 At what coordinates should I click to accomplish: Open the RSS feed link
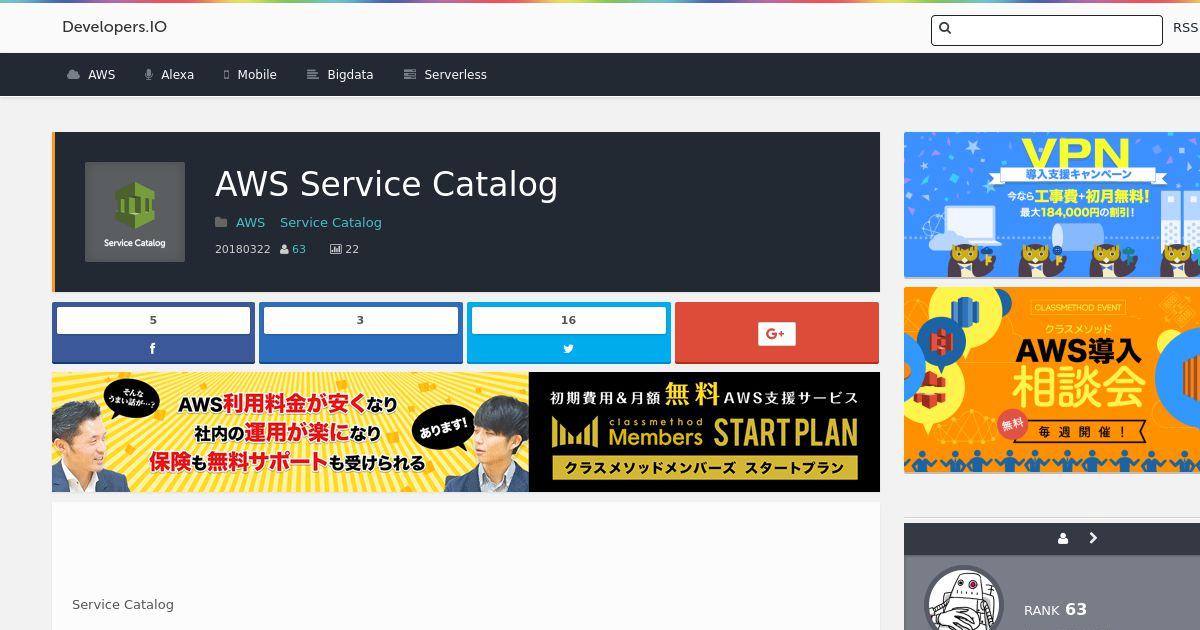click(x=1185, y=28)
